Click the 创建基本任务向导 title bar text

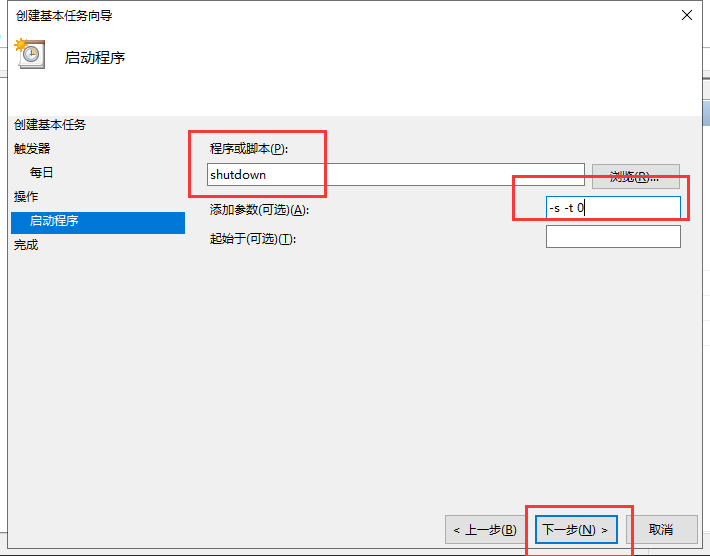64,15
